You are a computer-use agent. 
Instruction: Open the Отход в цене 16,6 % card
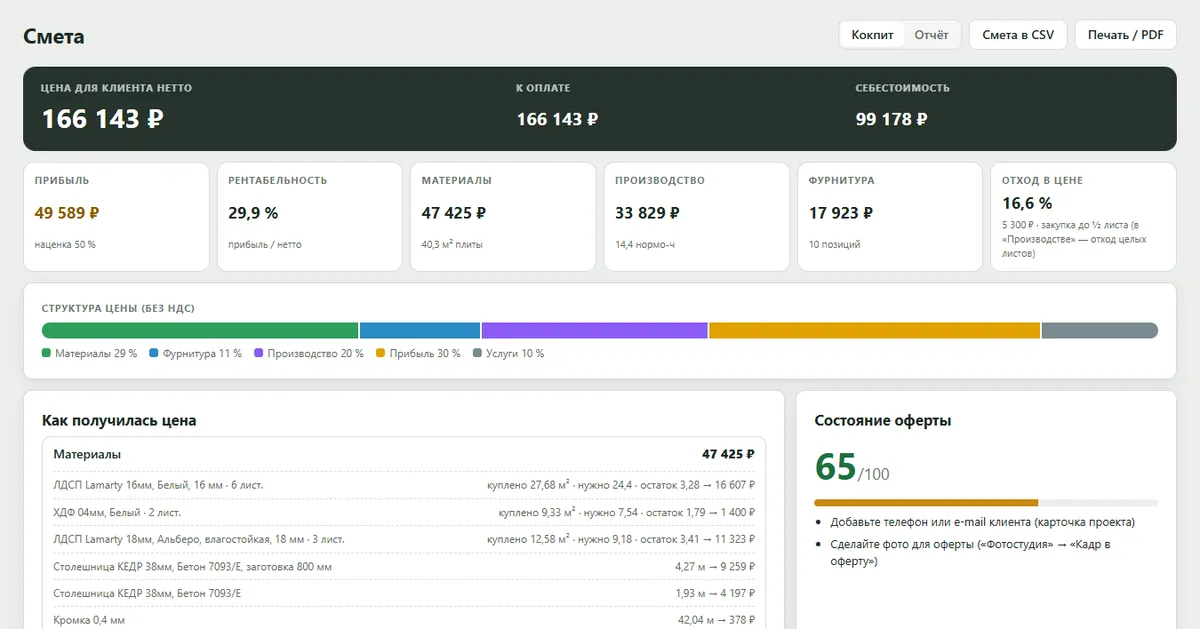pos(1083,217)
